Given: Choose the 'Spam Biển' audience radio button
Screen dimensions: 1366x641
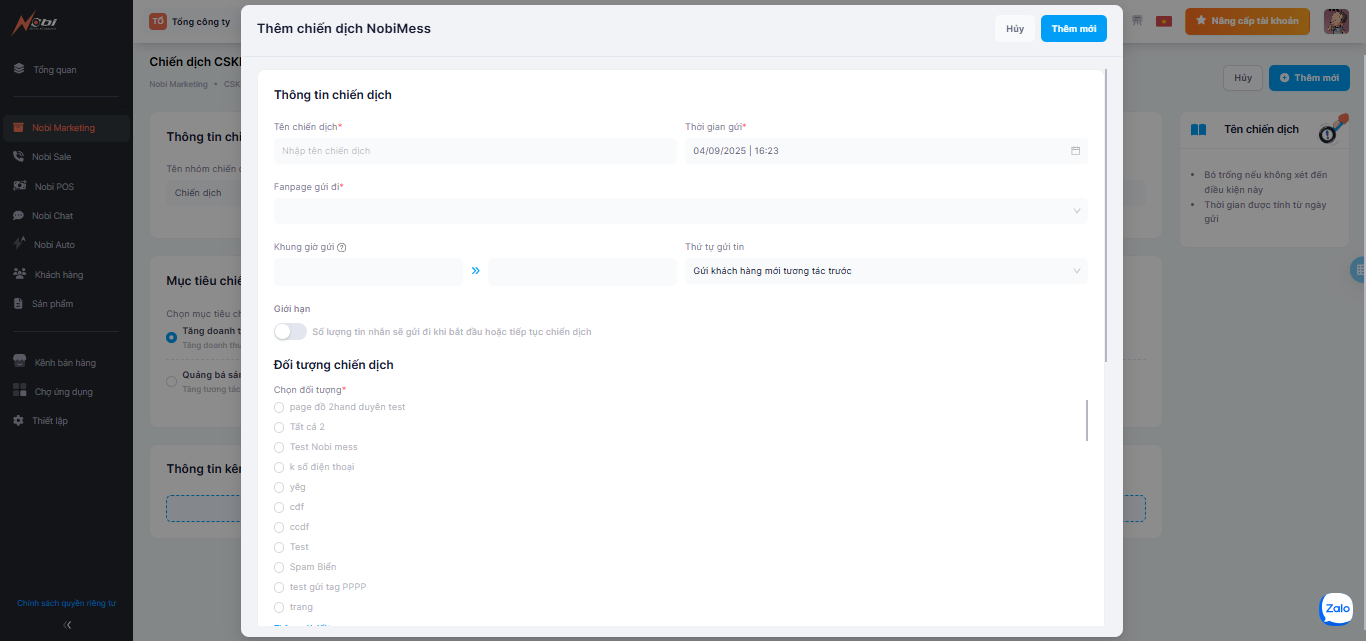Looking at the screenshot, I should 279,567.
